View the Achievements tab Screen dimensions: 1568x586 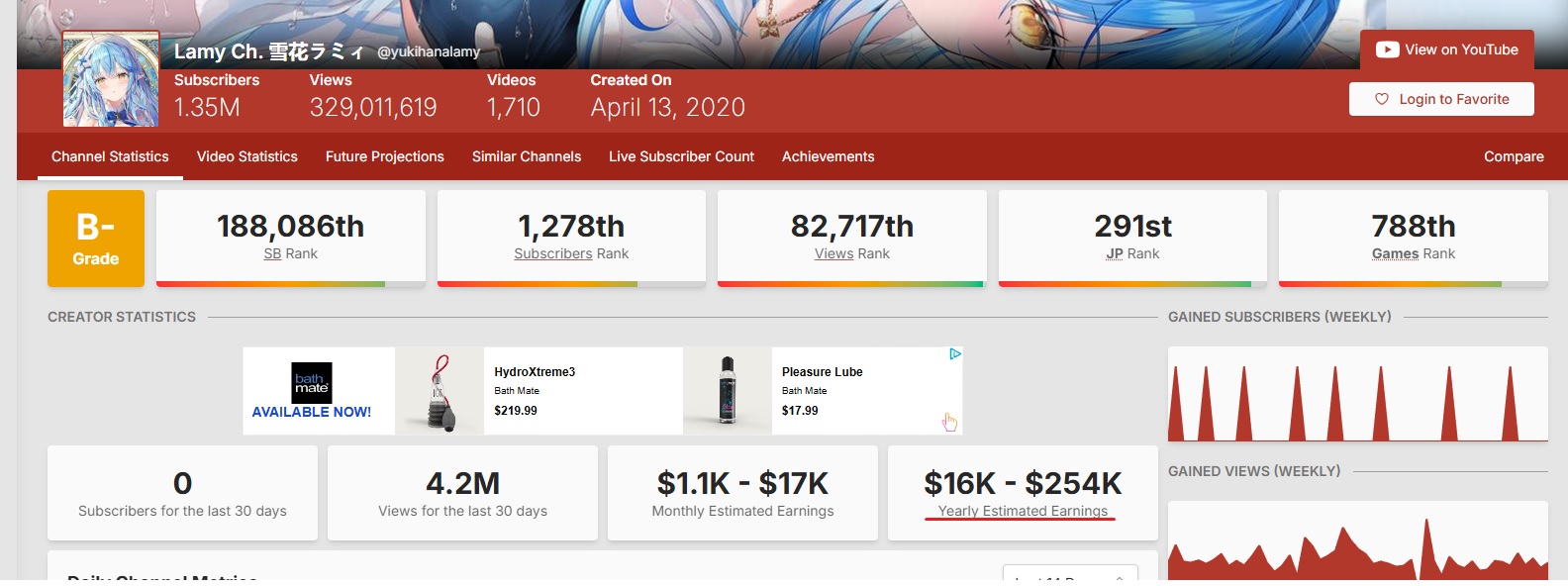click(829, 156)
